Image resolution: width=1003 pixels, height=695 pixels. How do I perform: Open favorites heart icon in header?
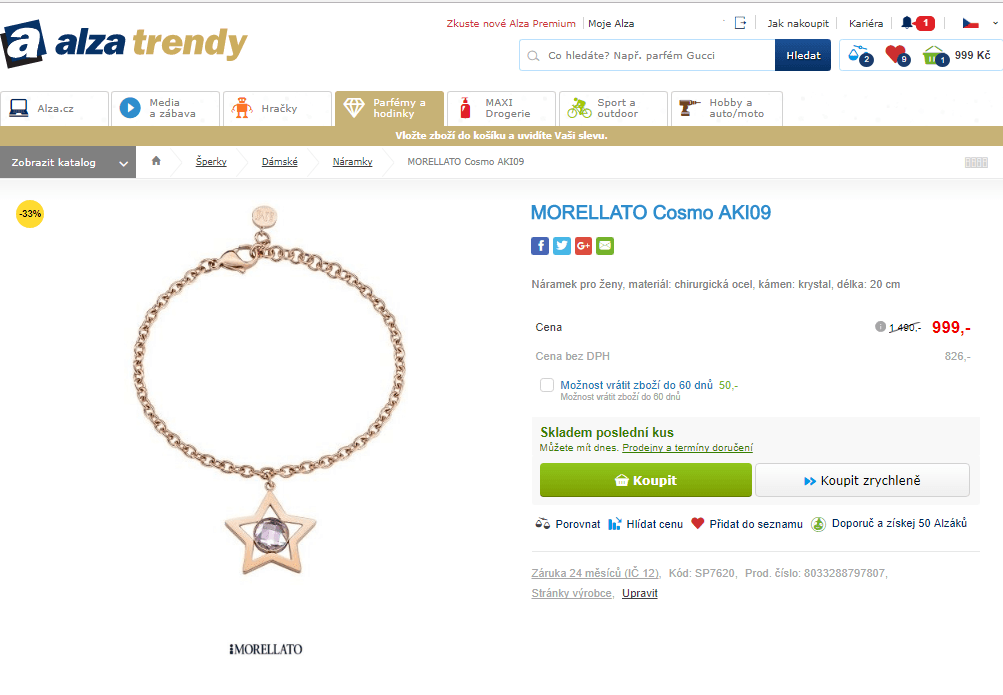897,55
